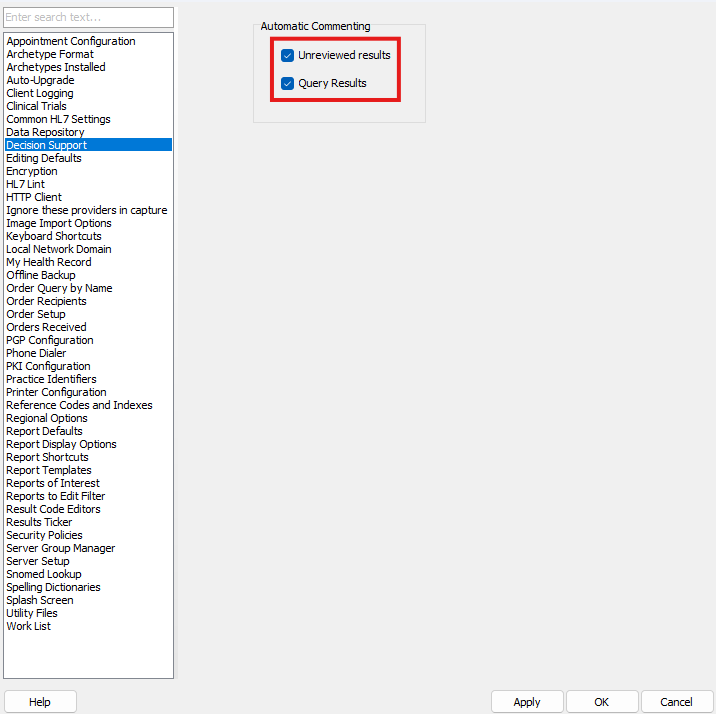716x714 pixels.
Task: Open Printer Configuration settings
Action: coord(56,392)
